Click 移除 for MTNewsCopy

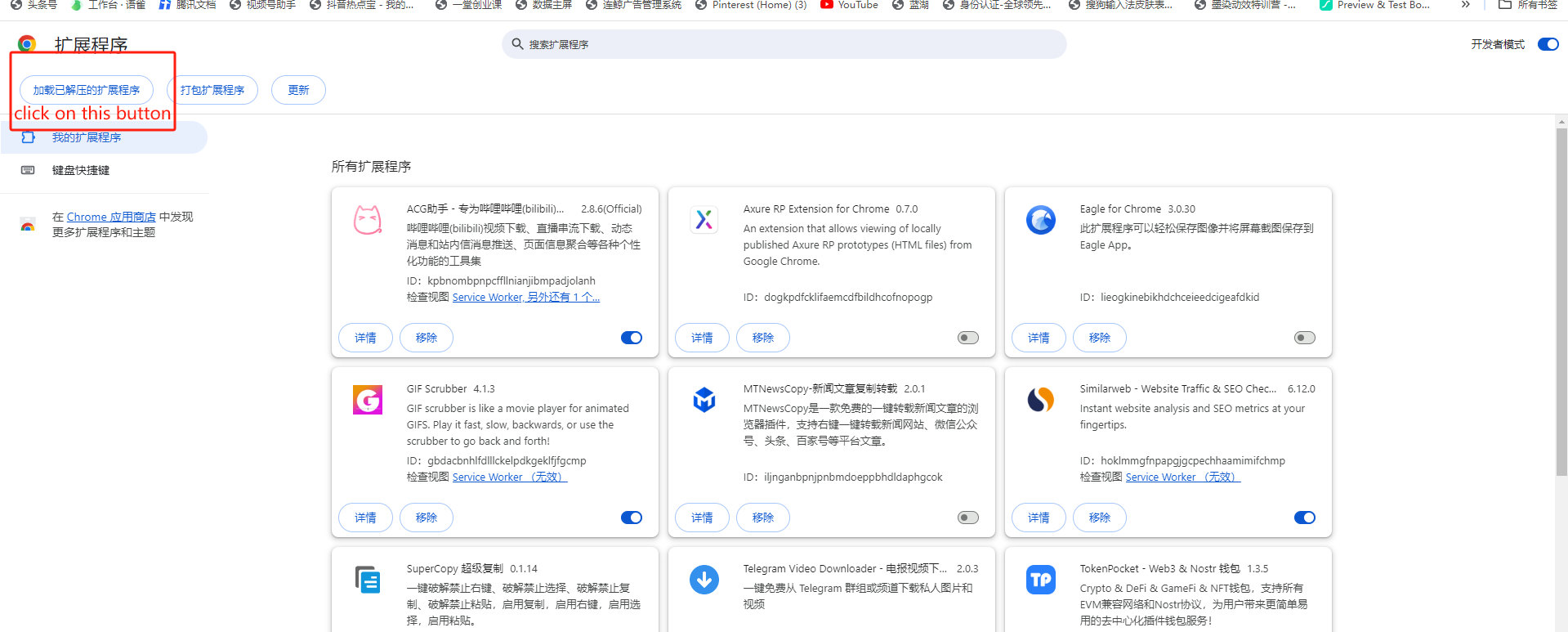(x=763, y=518)
